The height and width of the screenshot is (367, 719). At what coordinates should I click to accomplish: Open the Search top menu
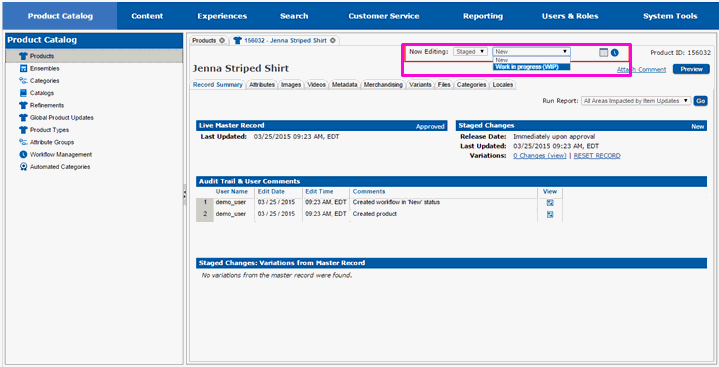[294, 16]
